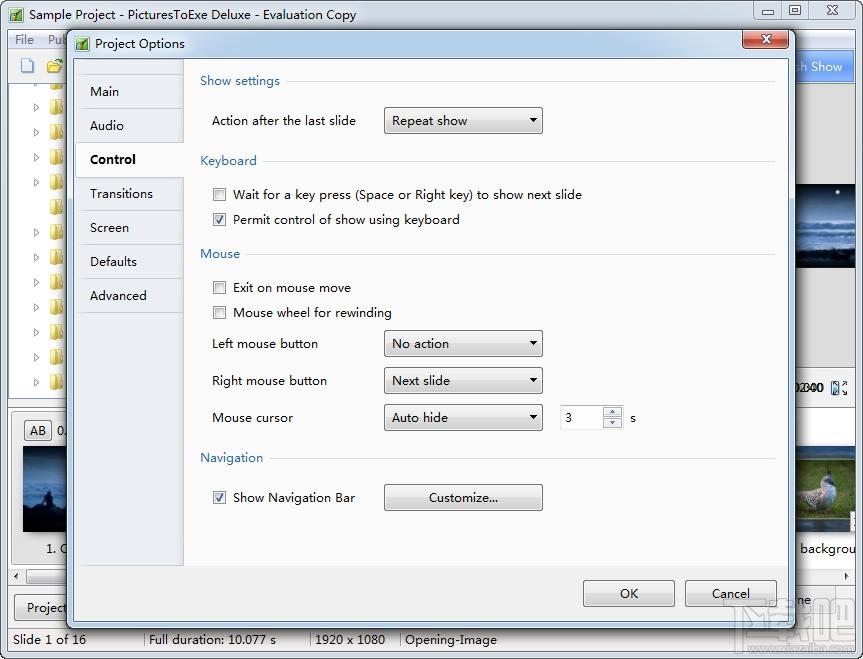Toggle Show Navigation Bar checkbox
Image resolution: width=863 pixels, height=659 pixels.
[219, 498]
